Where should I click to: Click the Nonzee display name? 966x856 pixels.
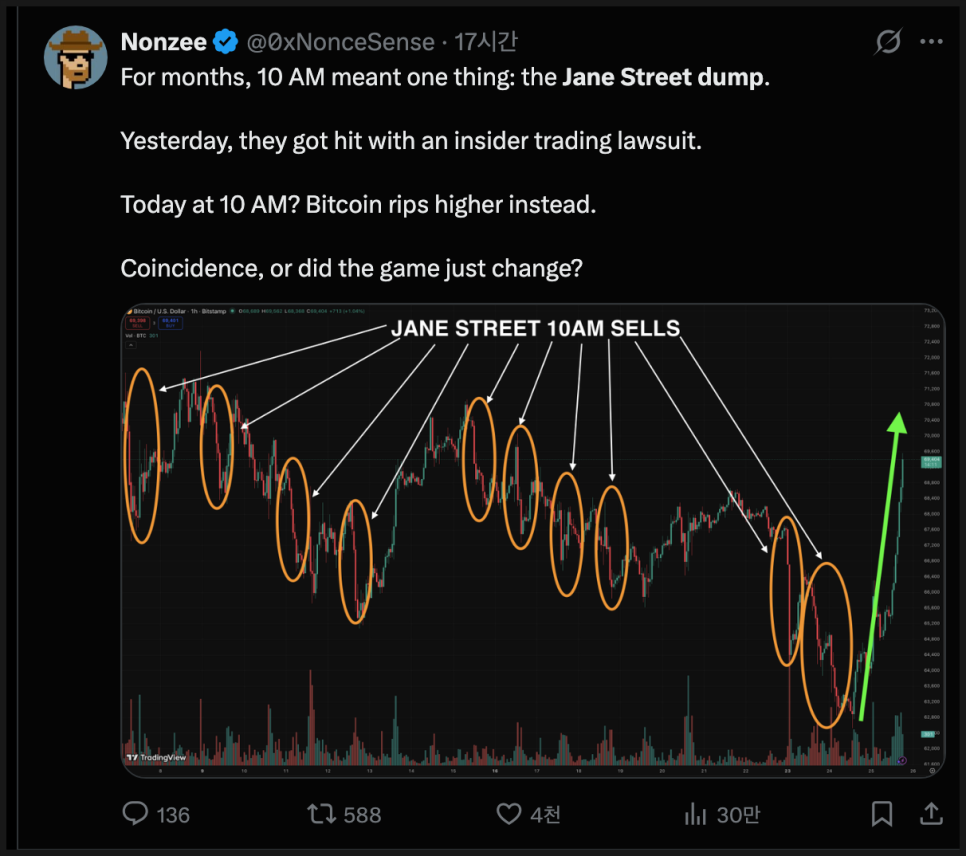coord(163,42)
